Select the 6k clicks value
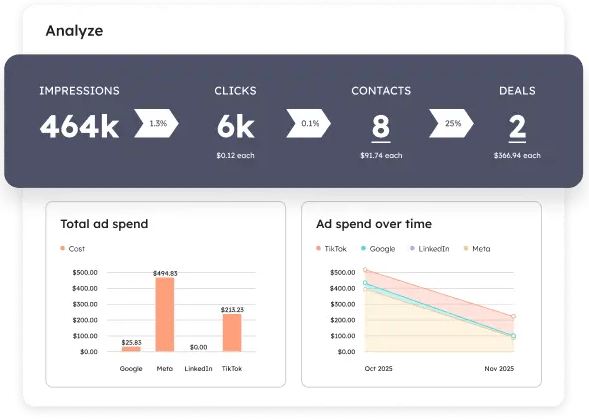The width and height of the screenshot is (589, 420). coord(236,127)
